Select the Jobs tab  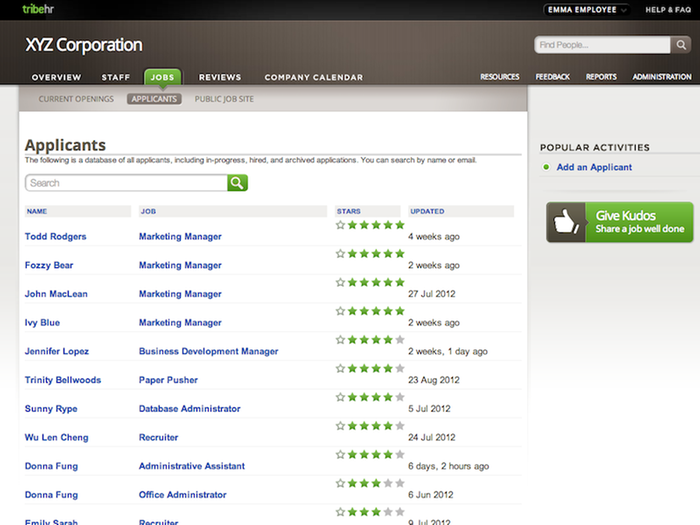click(162, 77)
